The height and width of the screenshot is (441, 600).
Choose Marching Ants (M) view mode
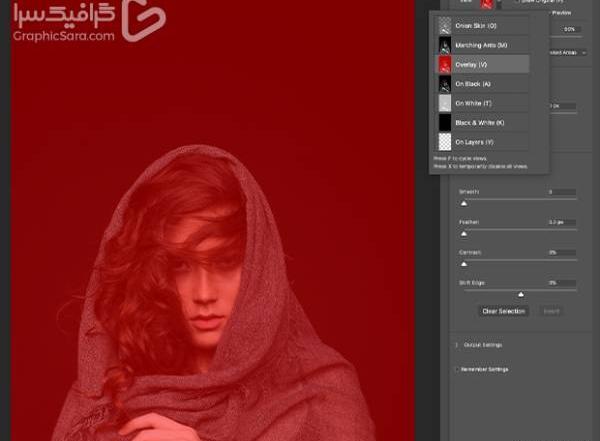click(483, 45)
